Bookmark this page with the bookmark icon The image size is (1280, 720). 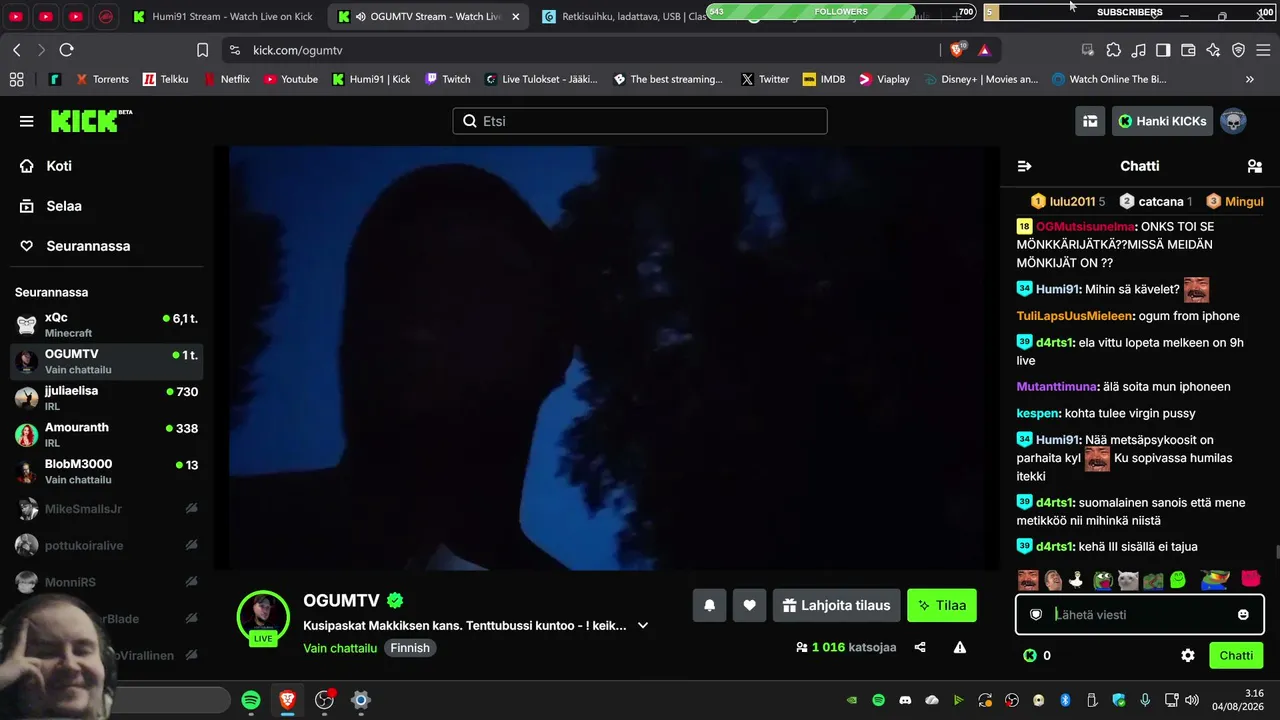pos(202,50)
